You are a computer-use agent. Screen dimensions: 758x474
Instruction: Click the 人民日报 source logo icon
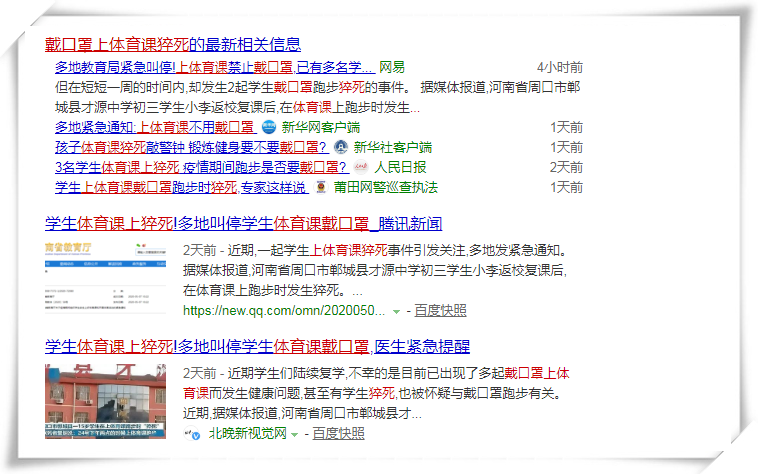361,167
